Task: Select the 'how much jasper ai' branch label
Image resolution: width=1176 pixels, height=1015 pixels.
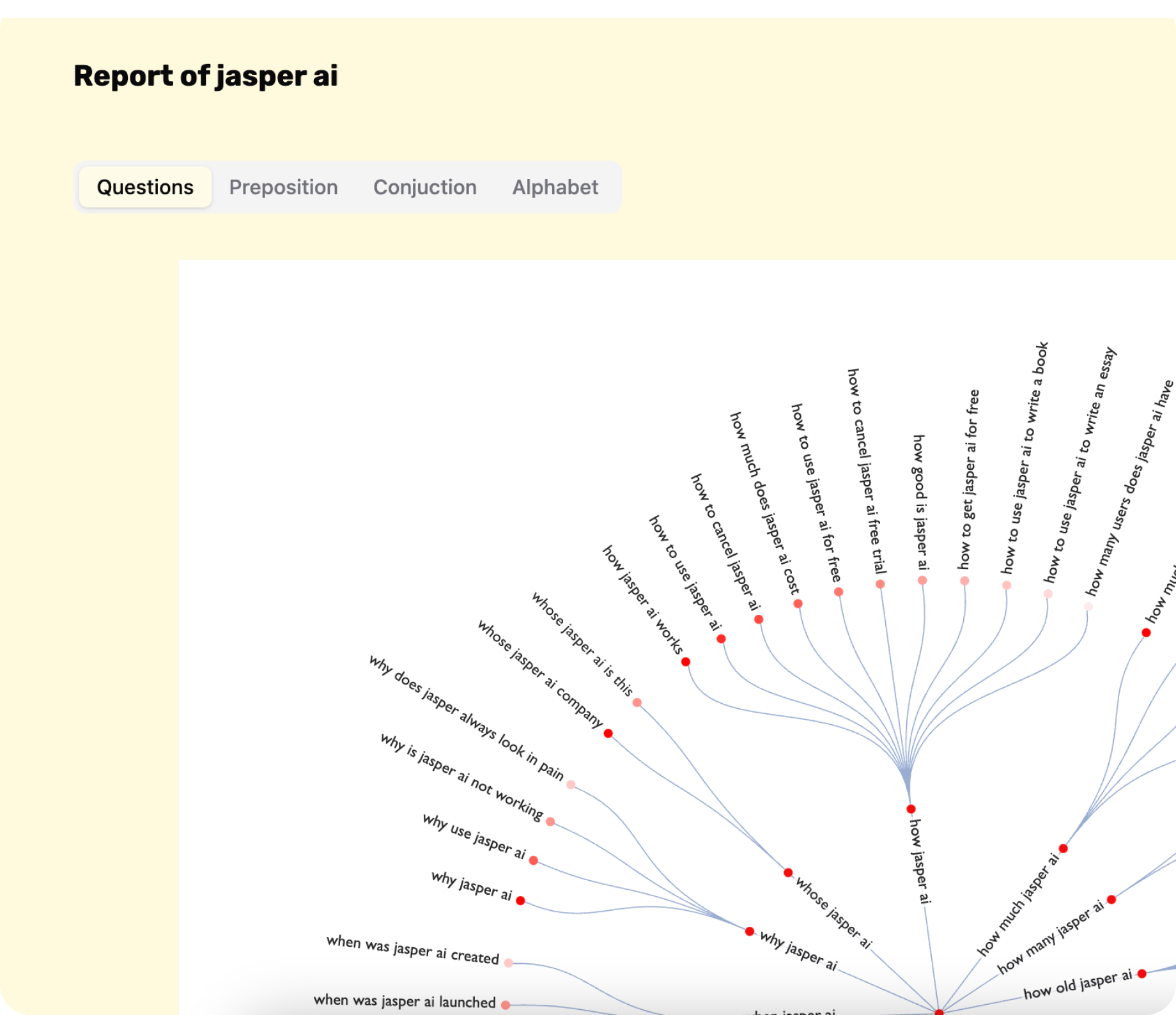Action: tap(1018, 904)
